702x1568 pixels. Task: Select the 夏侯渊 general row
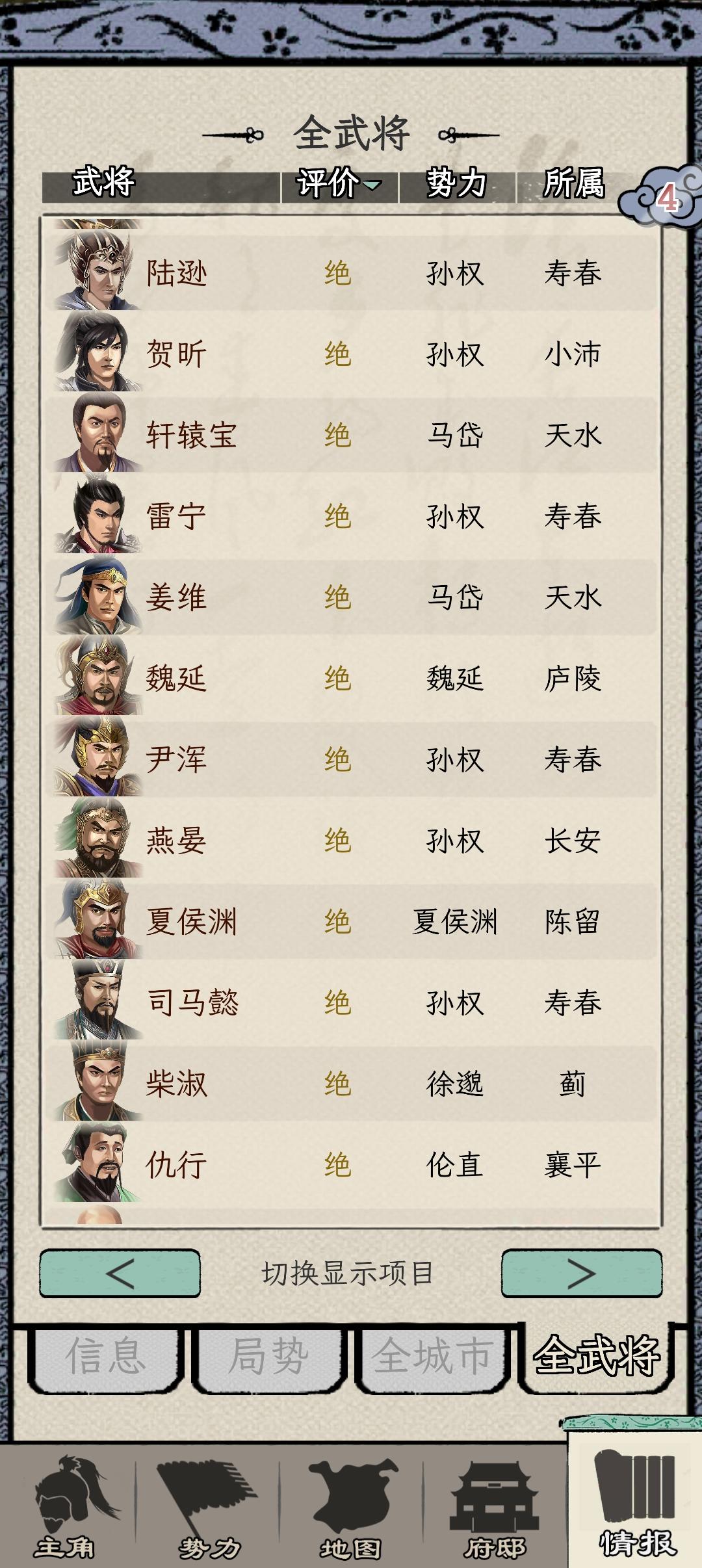[x=351, y=921]
